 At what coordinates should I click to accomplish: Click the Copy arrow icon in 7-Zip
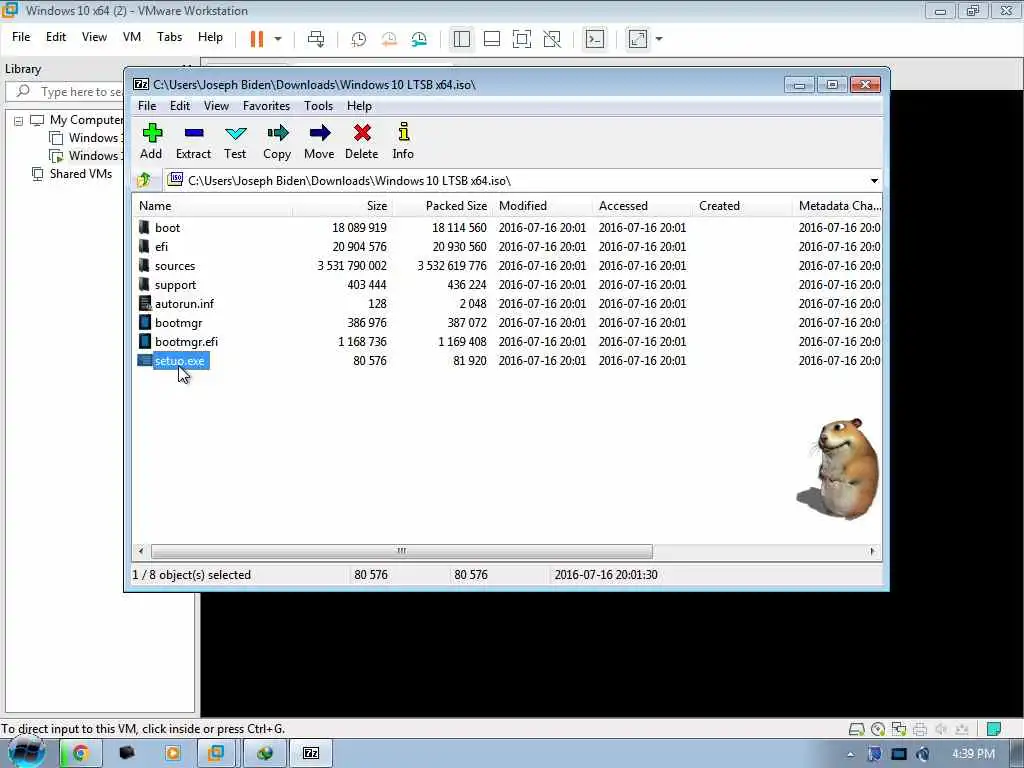[x=277, y=141]
